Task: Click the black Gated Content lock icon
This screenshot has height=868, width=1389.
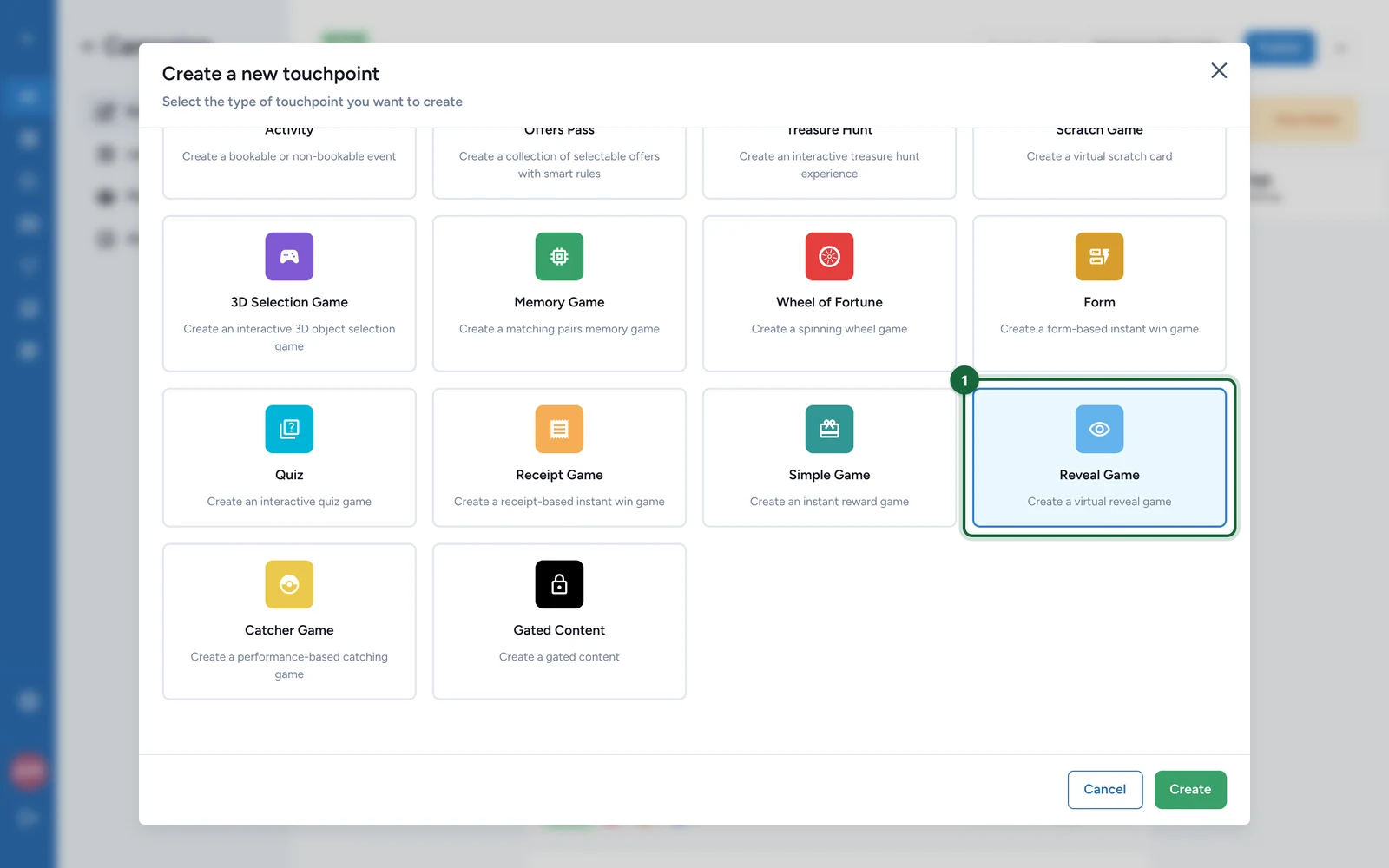Action: pyautogui.click(x=559, y=584)
